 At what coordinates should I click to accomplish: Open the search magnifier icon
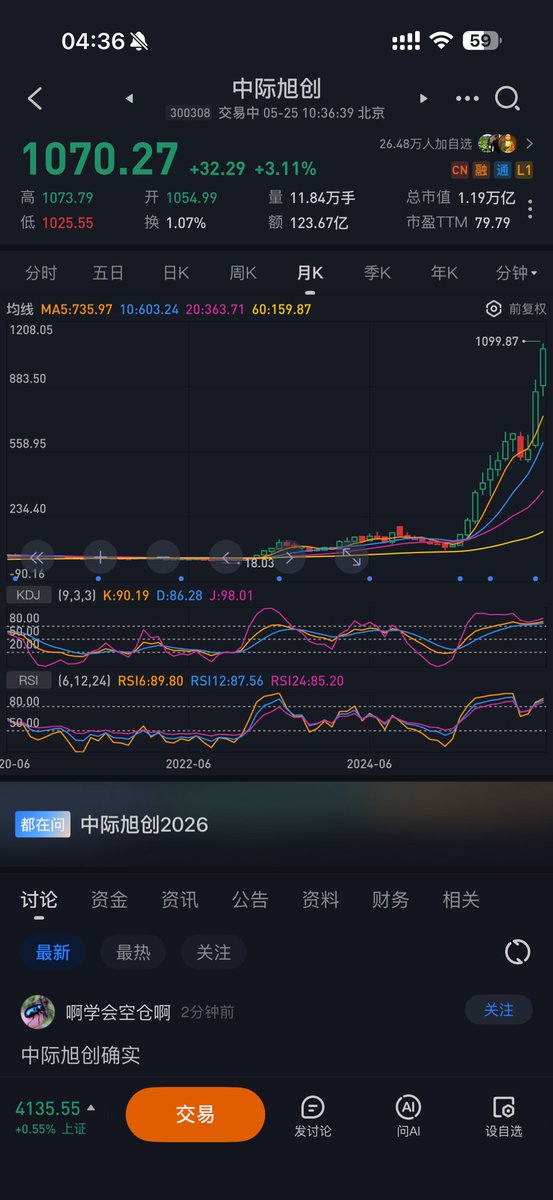pos(508,98)
